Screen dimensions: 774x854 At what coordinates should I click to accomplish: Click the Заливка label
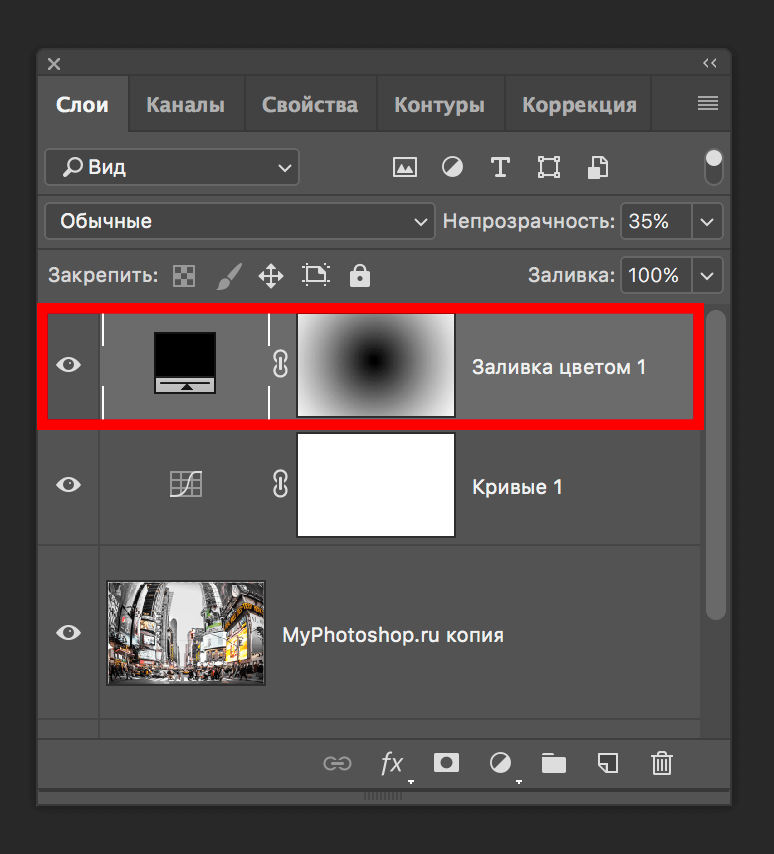[571, 275]
